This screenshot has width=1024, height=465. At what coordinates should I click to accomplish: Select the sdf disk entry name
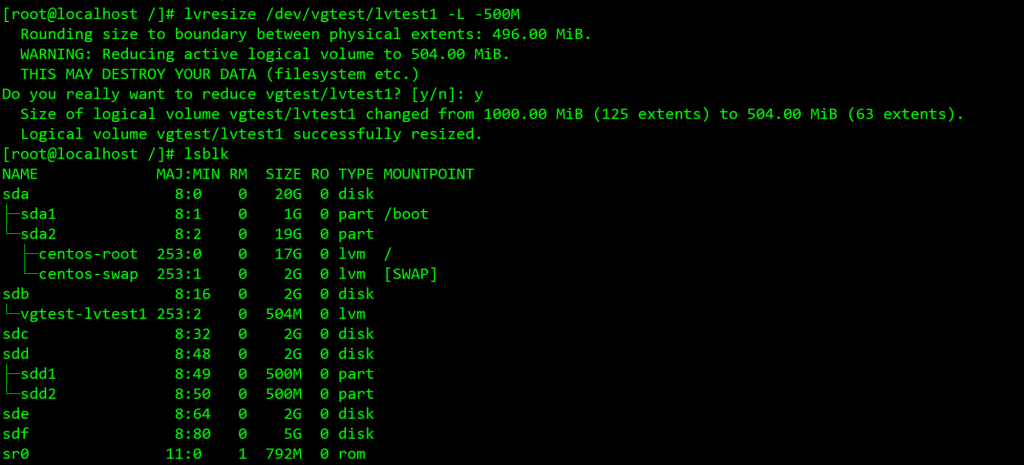(16, 435)
